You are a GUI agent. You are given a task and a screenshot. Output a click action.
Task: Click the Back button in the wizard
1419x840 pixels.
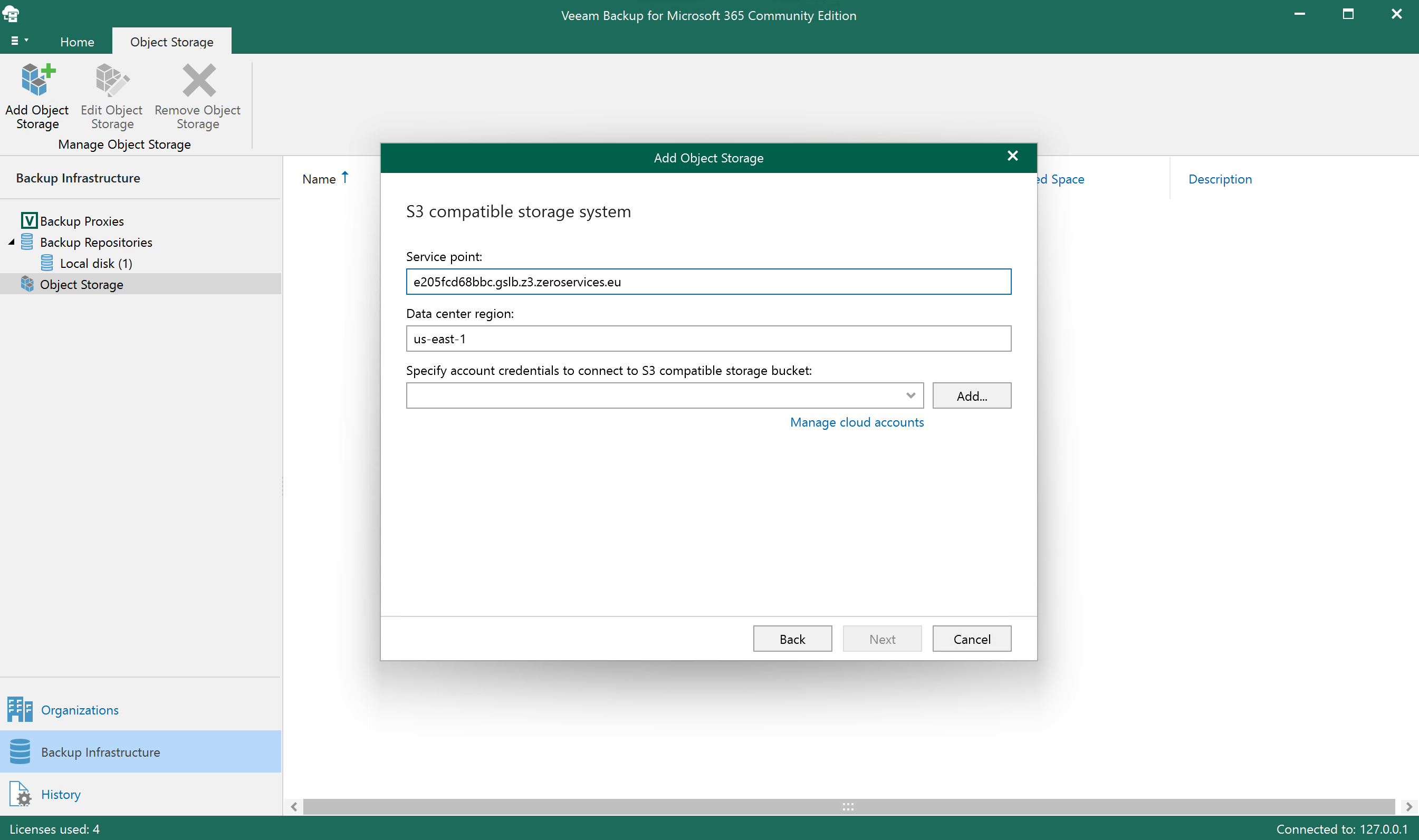coord(792,639)
